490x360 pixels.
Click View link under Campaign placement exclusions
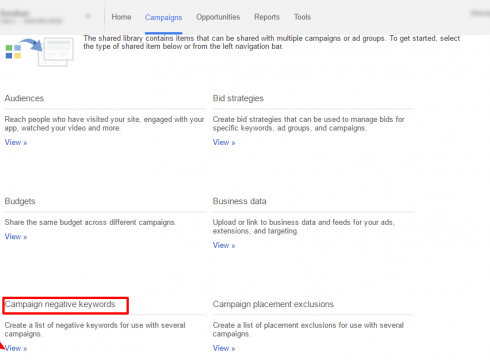coord(224,348)
